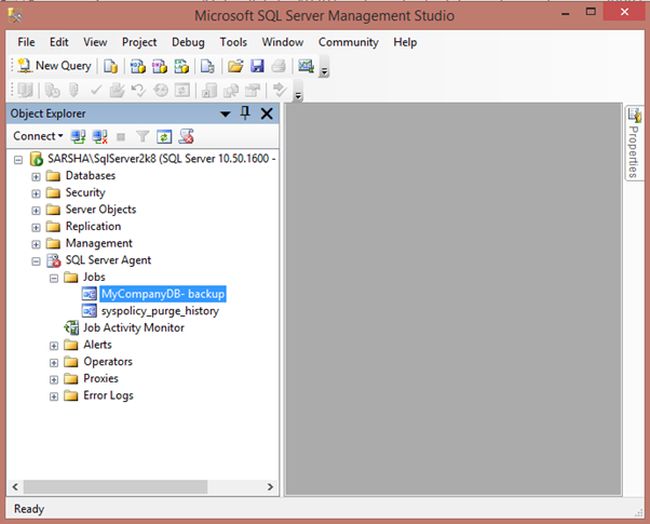650x524 pixels.
Task: Expand the Security folder
Action: tap(36, 194)
